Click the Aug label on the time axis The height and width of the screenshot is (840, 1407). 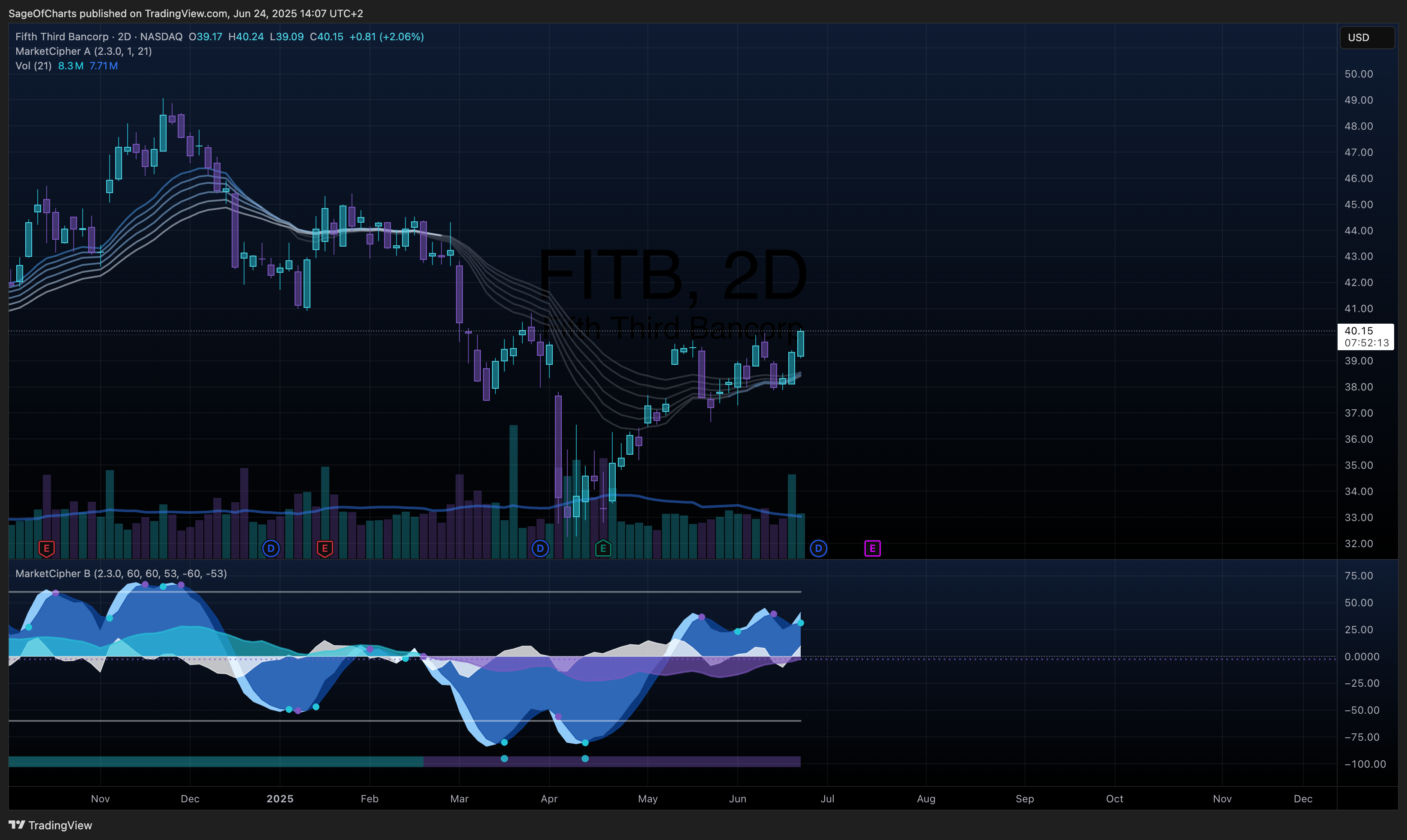point(926,798)
